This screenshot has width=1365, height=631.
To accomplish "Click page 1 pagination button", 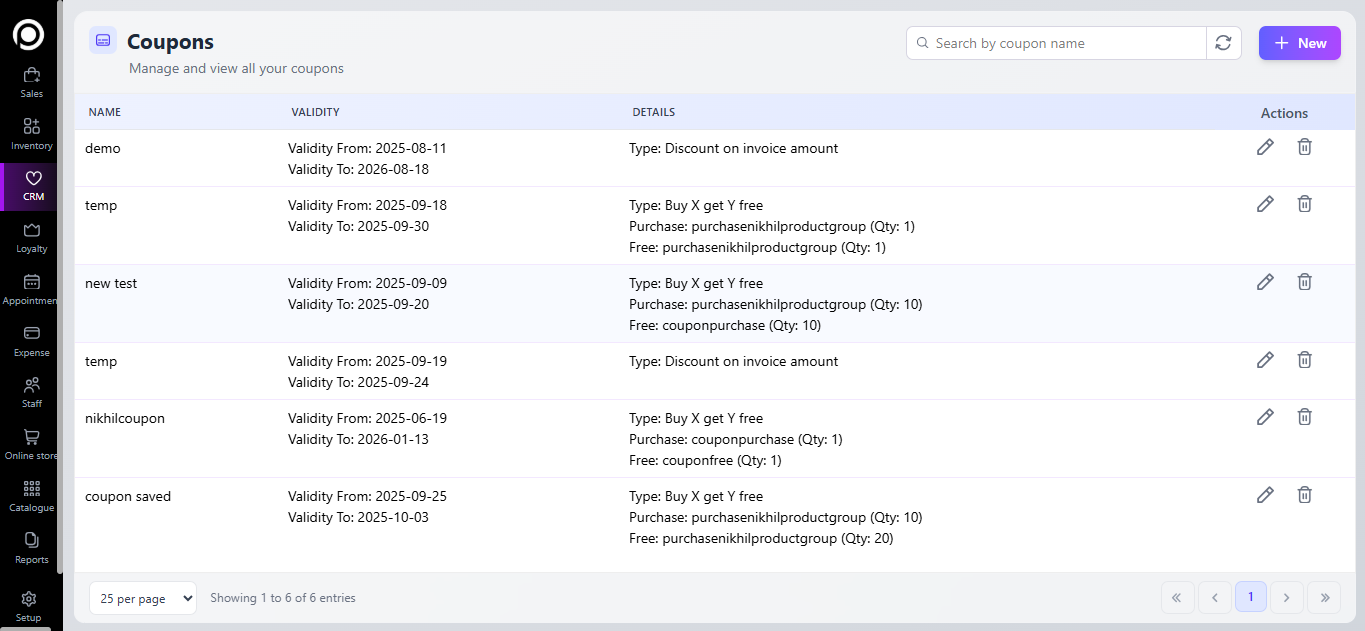I will (1250, 598).
